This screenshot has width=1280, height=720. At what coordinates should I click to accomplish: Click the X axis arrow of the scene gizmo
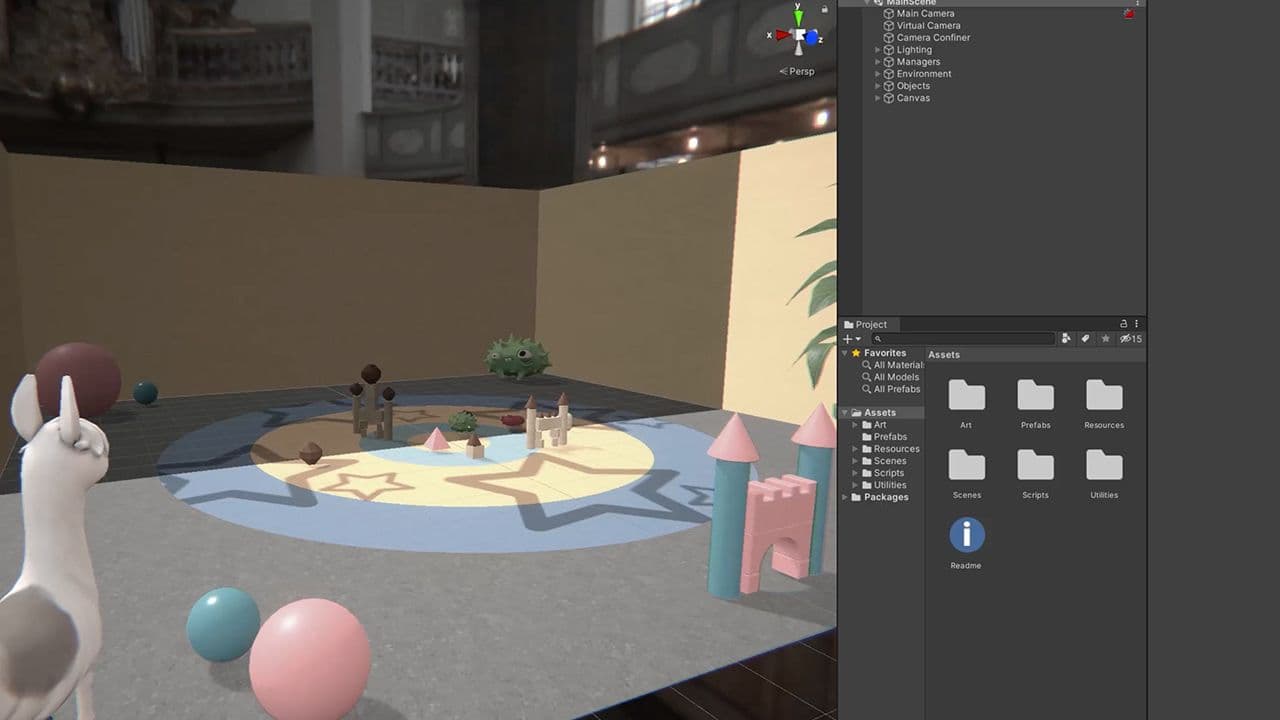(x=784, y=34)
